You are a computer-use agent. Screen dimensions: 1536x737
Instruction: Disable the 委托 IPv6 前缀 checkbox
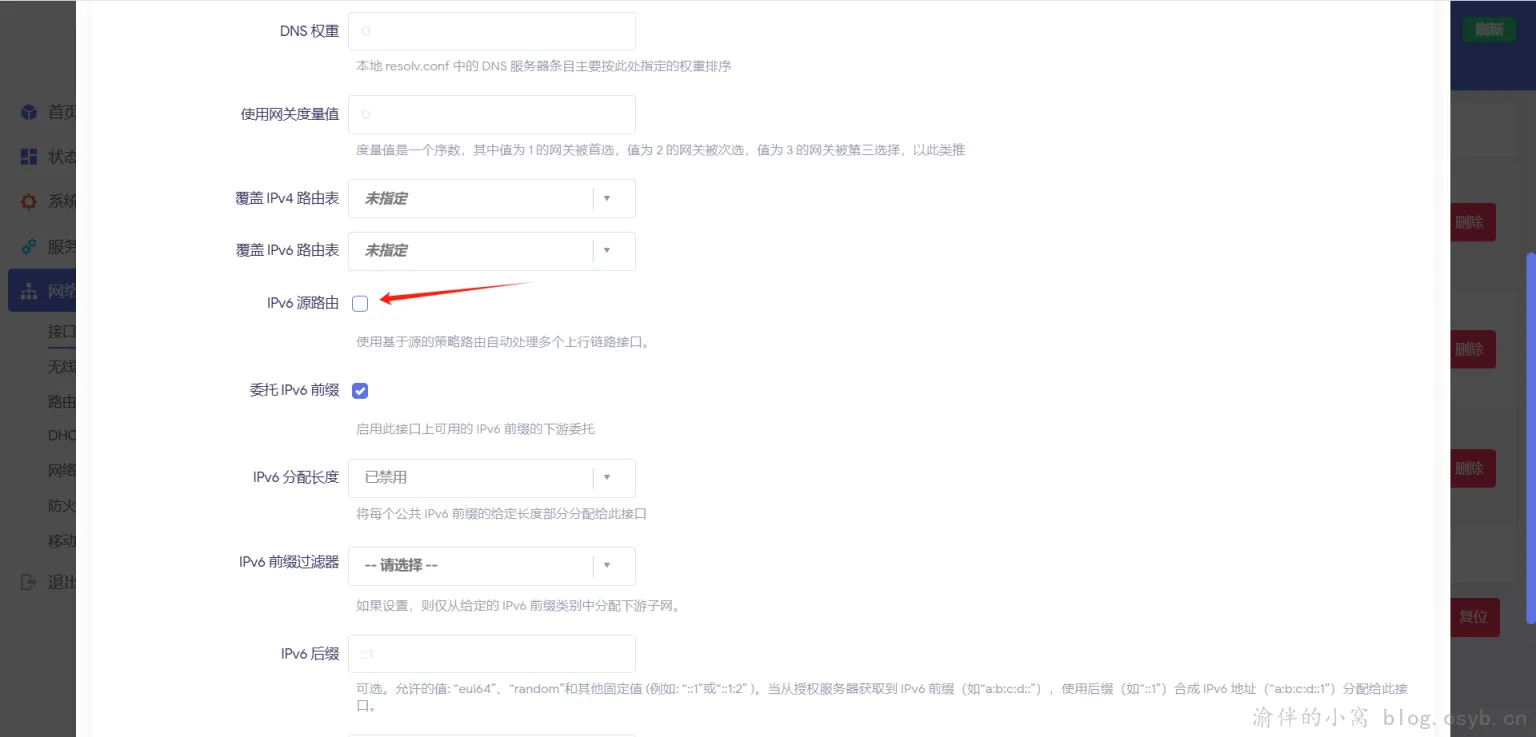point(360,390)
